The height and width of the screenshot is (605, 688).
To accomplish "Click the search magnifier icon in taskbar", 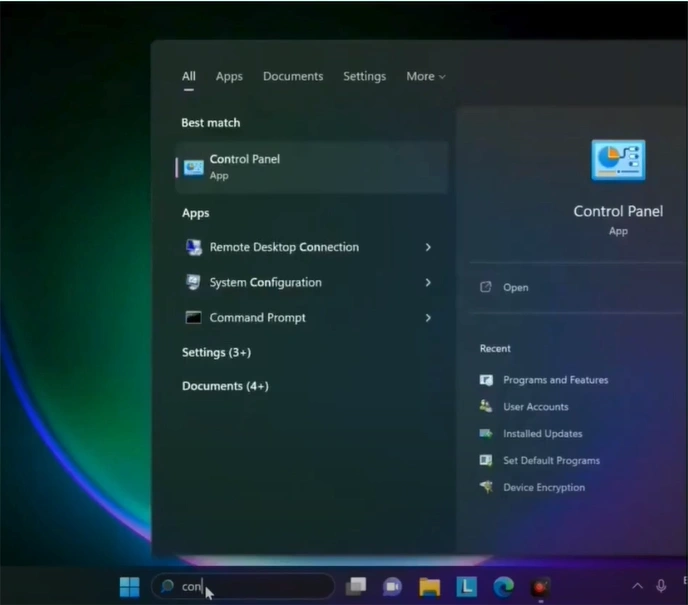I will click(167, 586).
